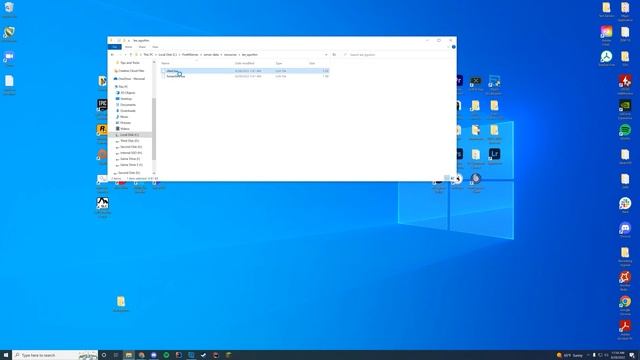Click File Explorer icon on the taskbar
Image resolution: width=640 pixels, height=360 pixels.
(x=129, y=355)
